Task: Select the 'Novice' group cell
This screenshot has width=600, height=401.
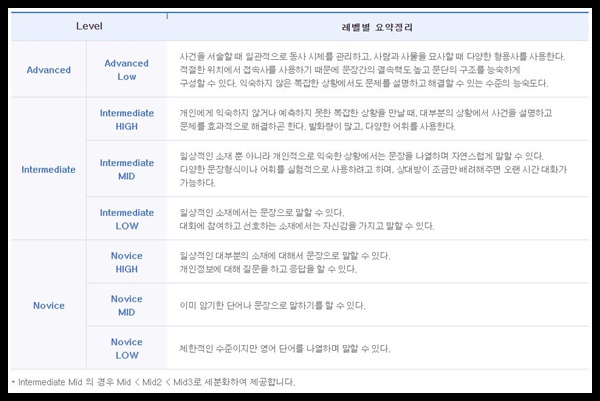Action: pyautogui.click(x=49, y=305)
